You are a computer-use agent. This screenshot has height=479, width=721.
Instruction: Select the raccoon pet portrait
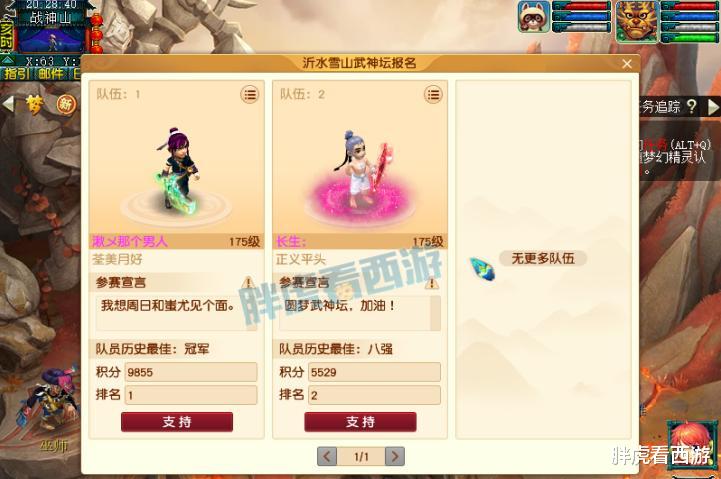click(534, 17)
